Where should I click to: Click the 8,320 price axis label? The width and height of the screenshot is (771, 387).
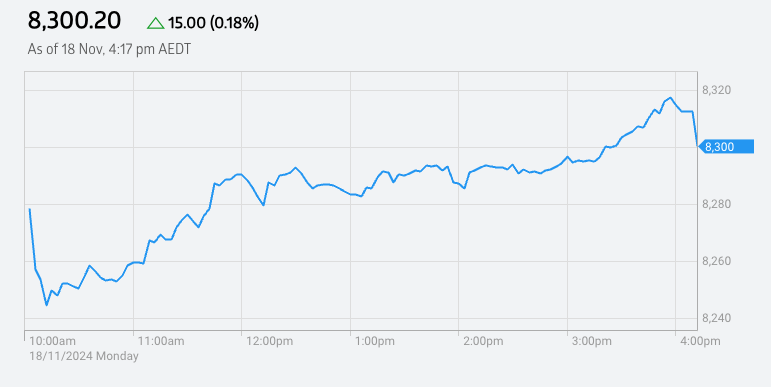tap(716, 90)
